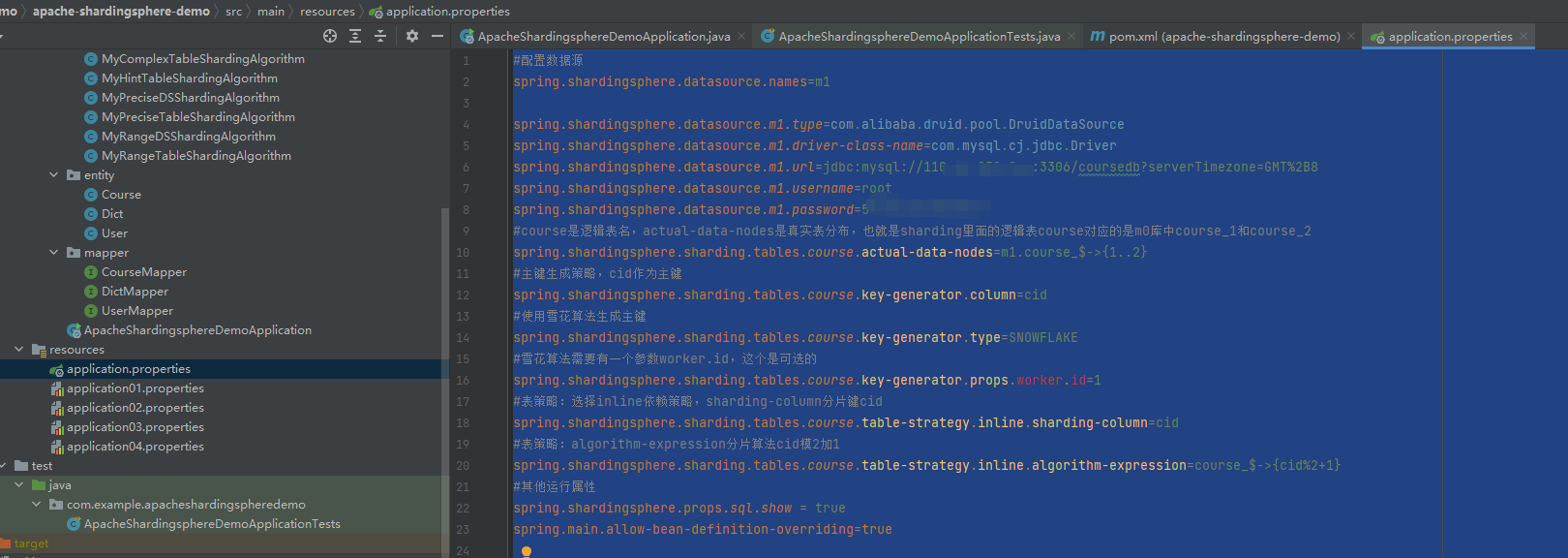
Task: Hide the project panel with minimize icon
Action: (437, 36)
